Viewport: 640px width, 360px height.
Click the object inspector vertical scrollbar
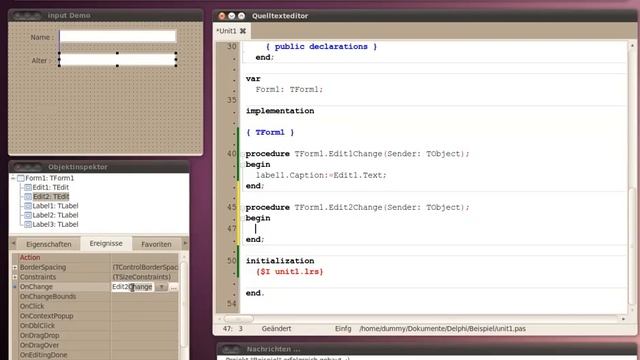pyautogui.click(x=184, y=304)
